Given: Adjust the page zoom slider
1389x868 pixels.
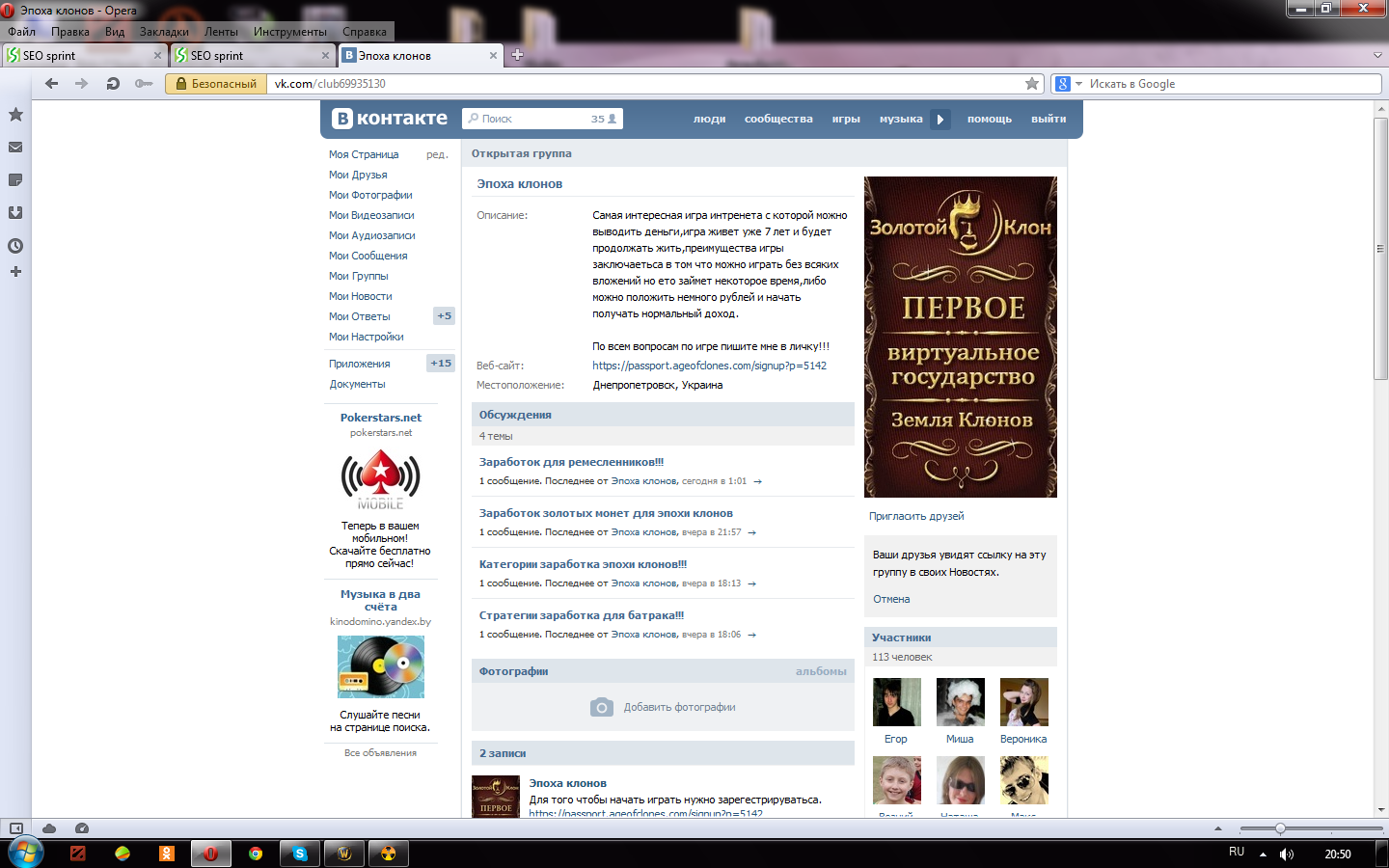Looking at the screenshot, I should (x=1280, y=828).
